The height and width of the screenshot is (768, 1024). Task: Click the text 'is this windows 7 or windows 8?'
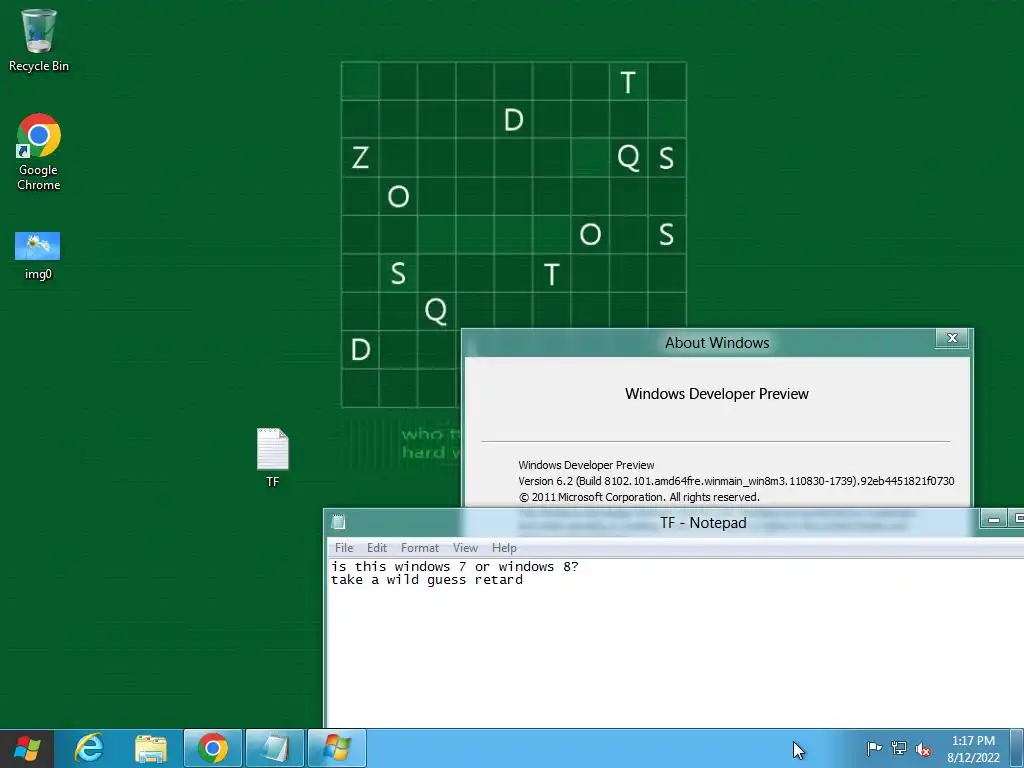click(455, 566)
